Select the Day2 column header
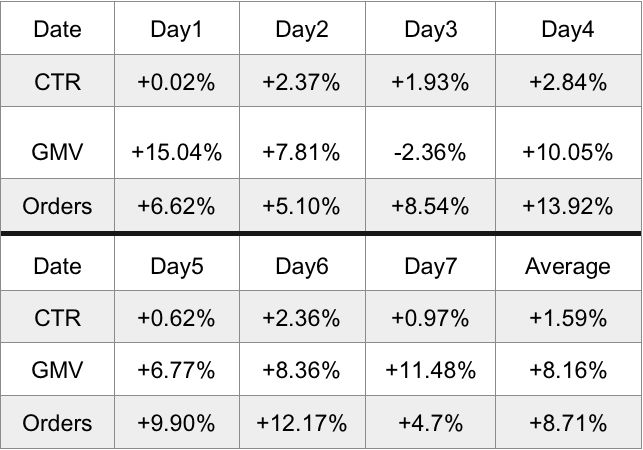The width and height of the screenshot is (643, 450). point(301,29)
